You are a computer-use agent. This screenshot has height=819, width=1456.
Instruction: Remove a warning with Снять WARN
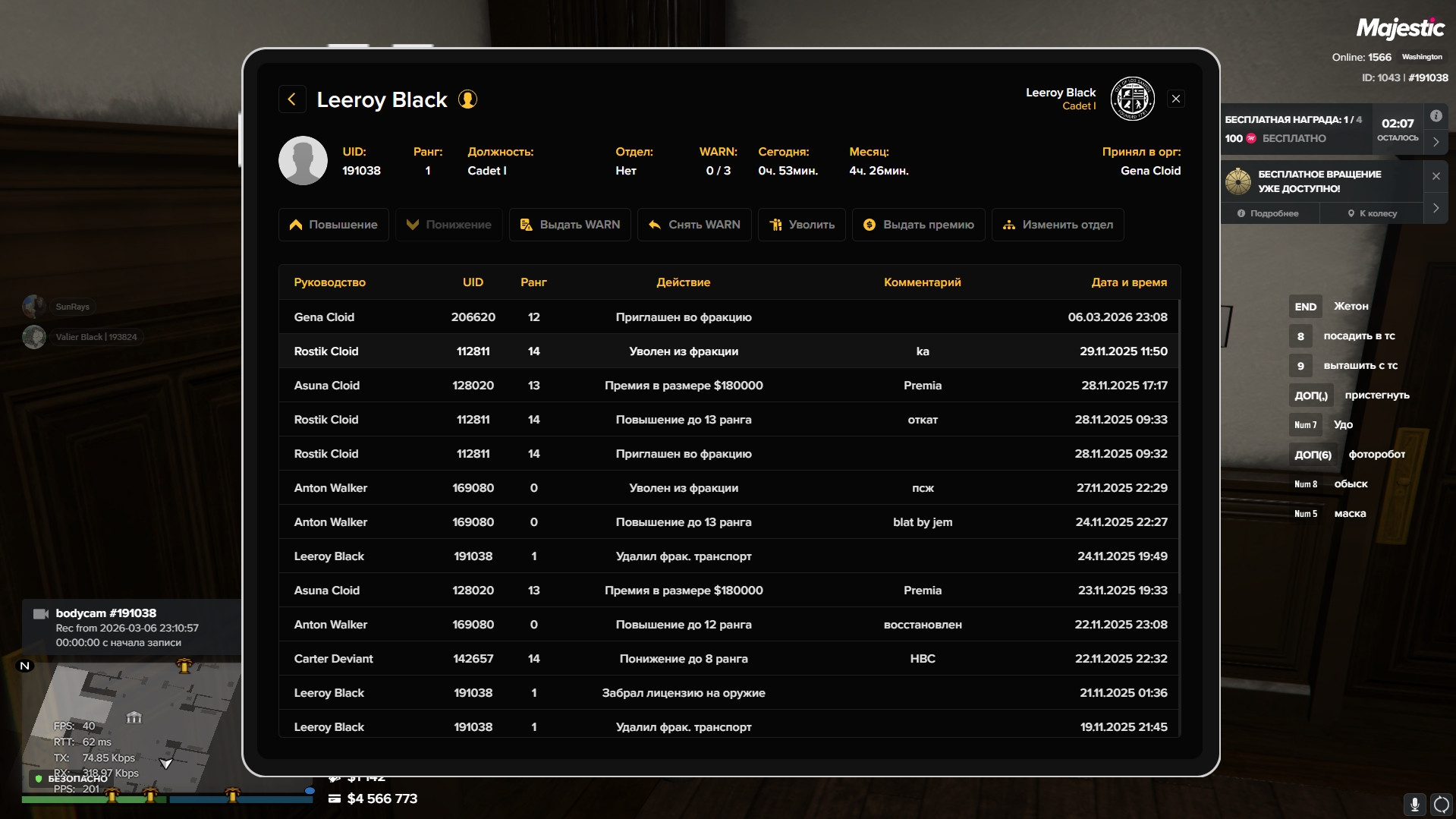[x=694, y=225]
